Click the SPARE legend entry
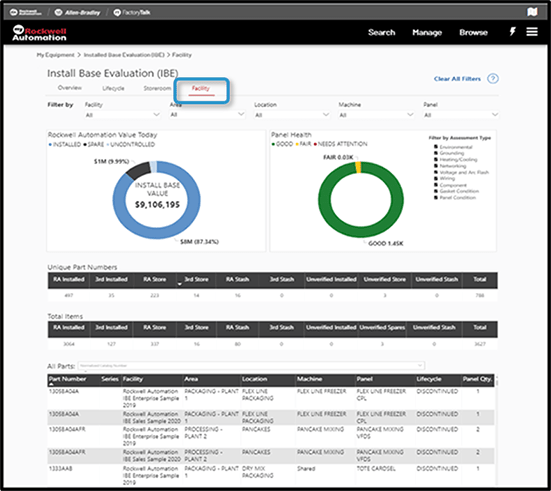This screenshot has height=491, width=551. click(93, 144)
